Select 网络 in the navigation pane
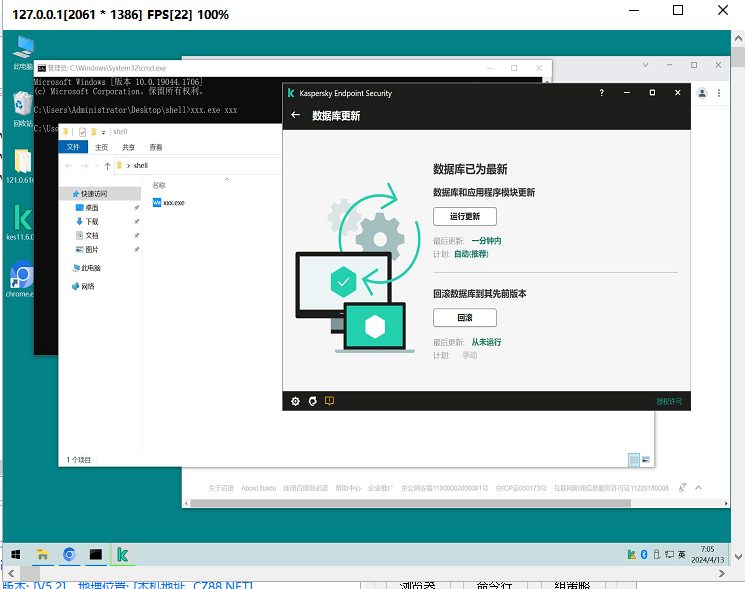 tap(88, 286)
